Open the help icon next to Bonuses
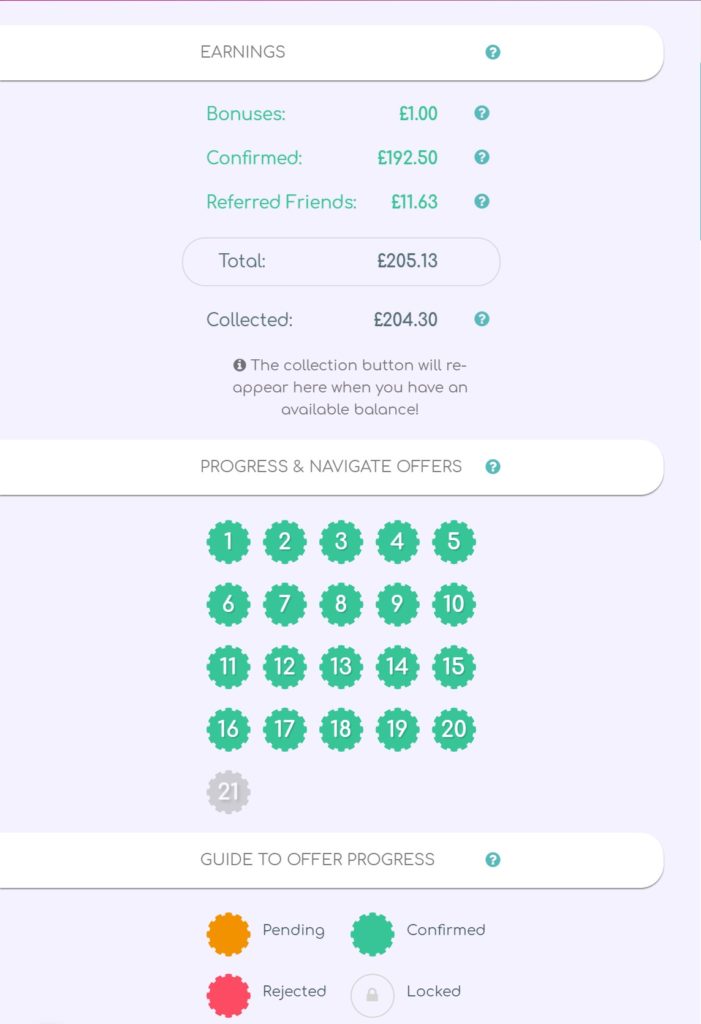The height and width of the screenshot is (1024, 701). tap(481, 113)
